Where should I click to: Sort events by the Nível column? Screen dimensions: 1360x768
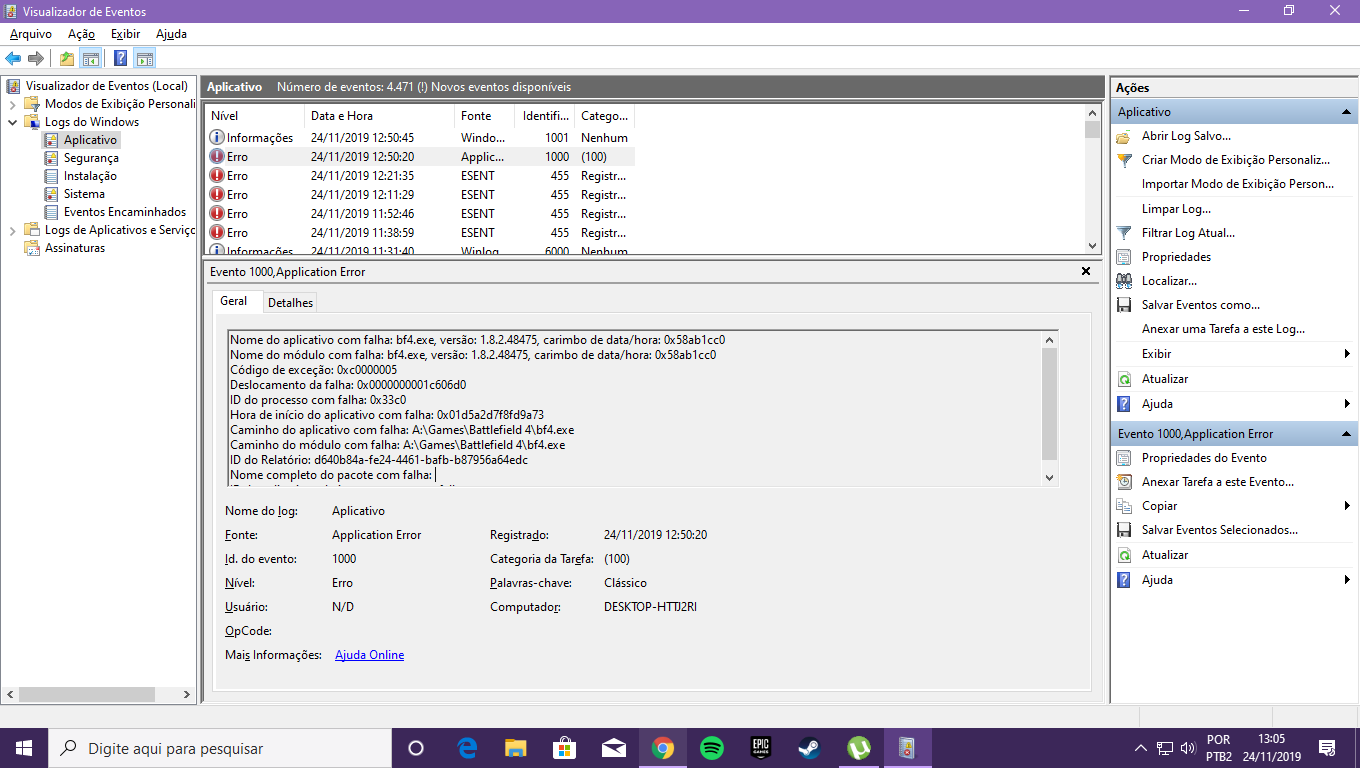point(254,116)
